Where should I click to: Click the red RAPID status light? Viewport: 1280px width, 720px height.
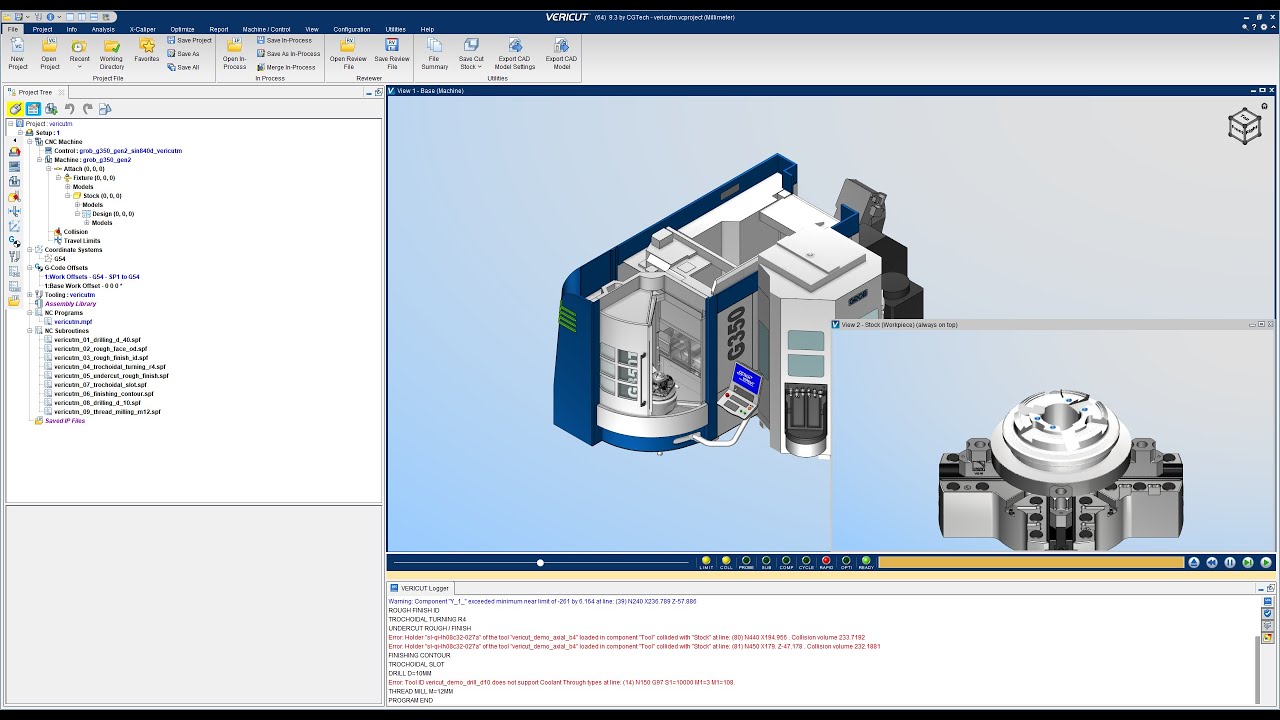click(826, 562)
